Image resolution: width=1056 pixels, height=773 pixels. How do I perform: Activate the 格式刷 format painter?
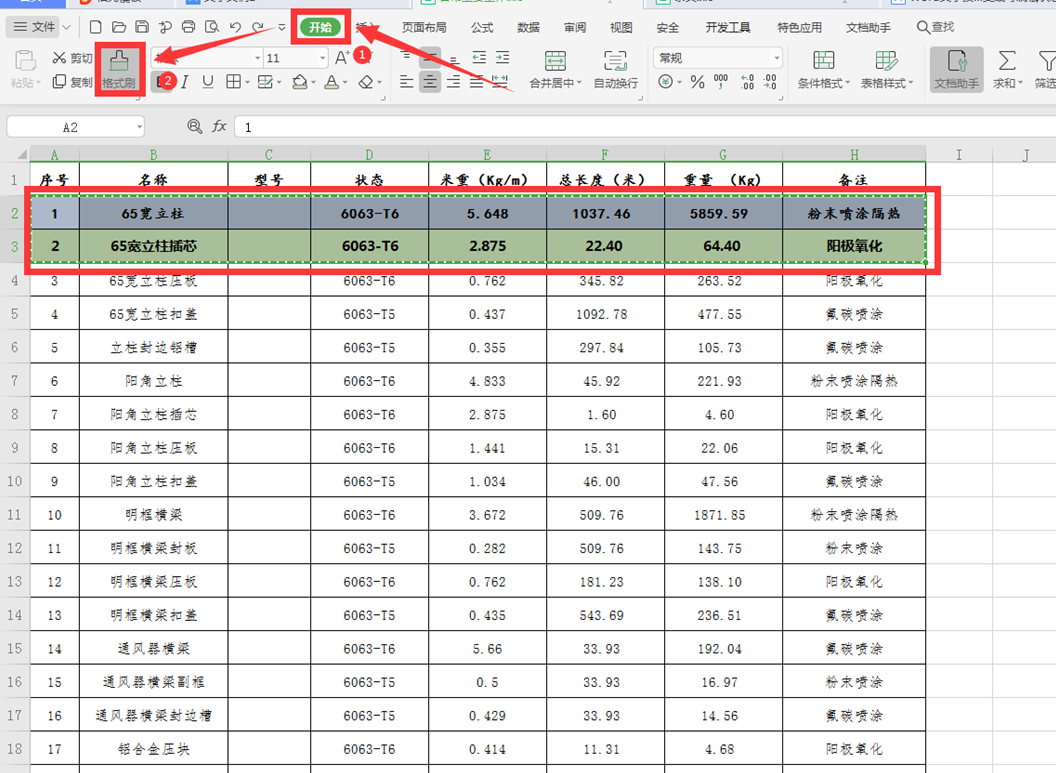119,69
